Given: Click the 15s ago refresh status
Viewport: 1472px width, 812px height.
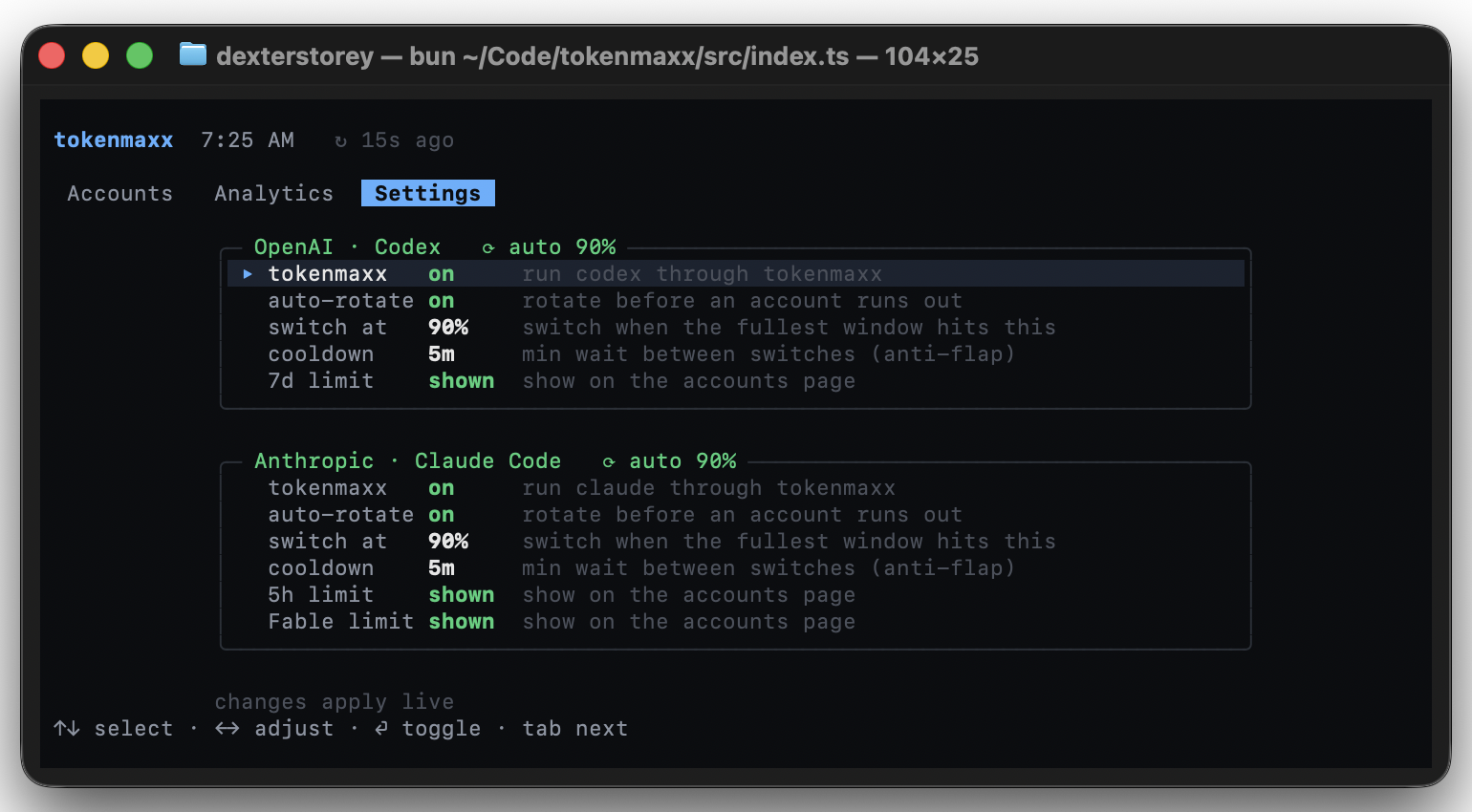Looking at the screenshot, I should (407, 140).
